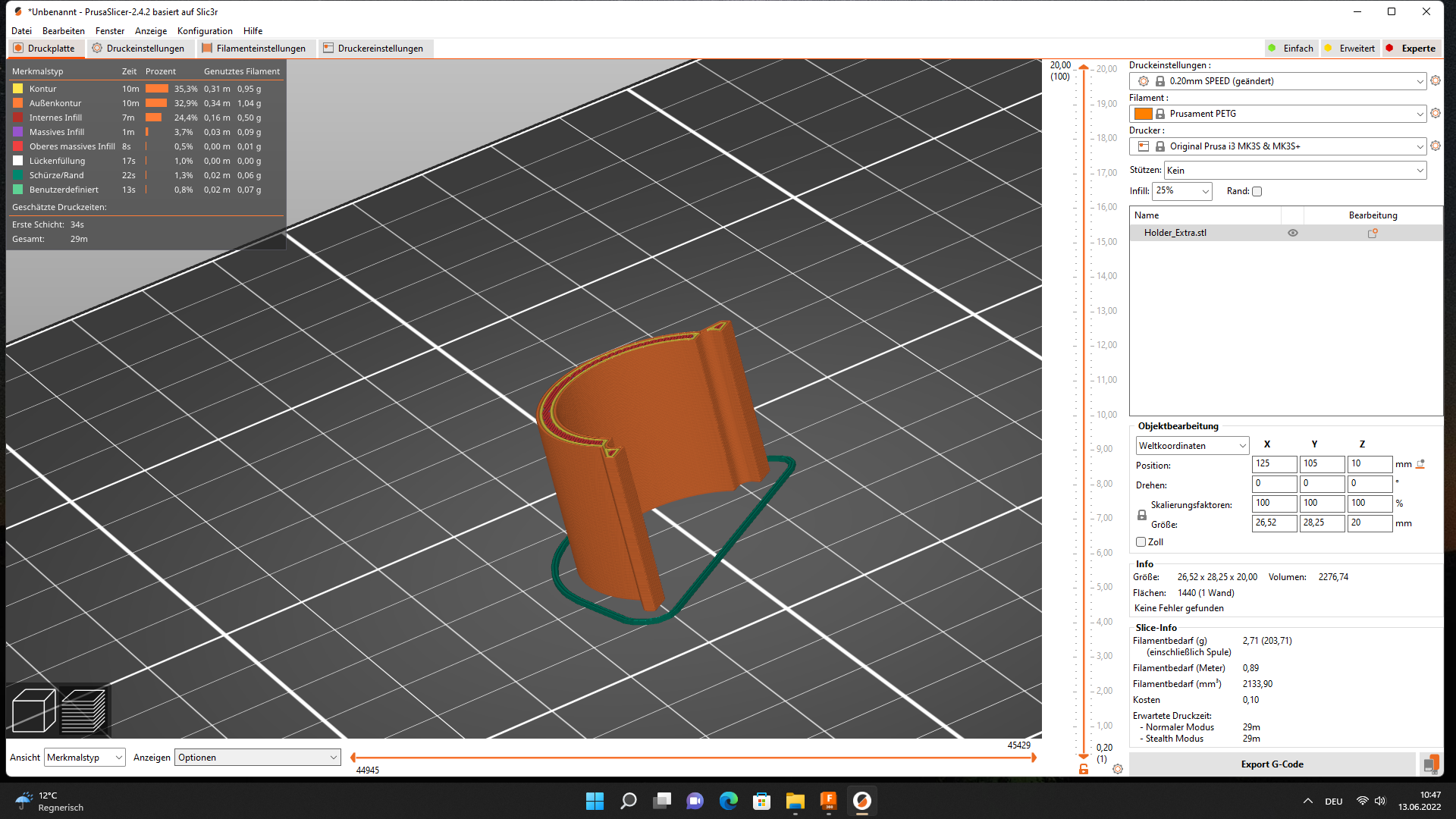Enable the Zoll checkbox

pos(1141,542)
